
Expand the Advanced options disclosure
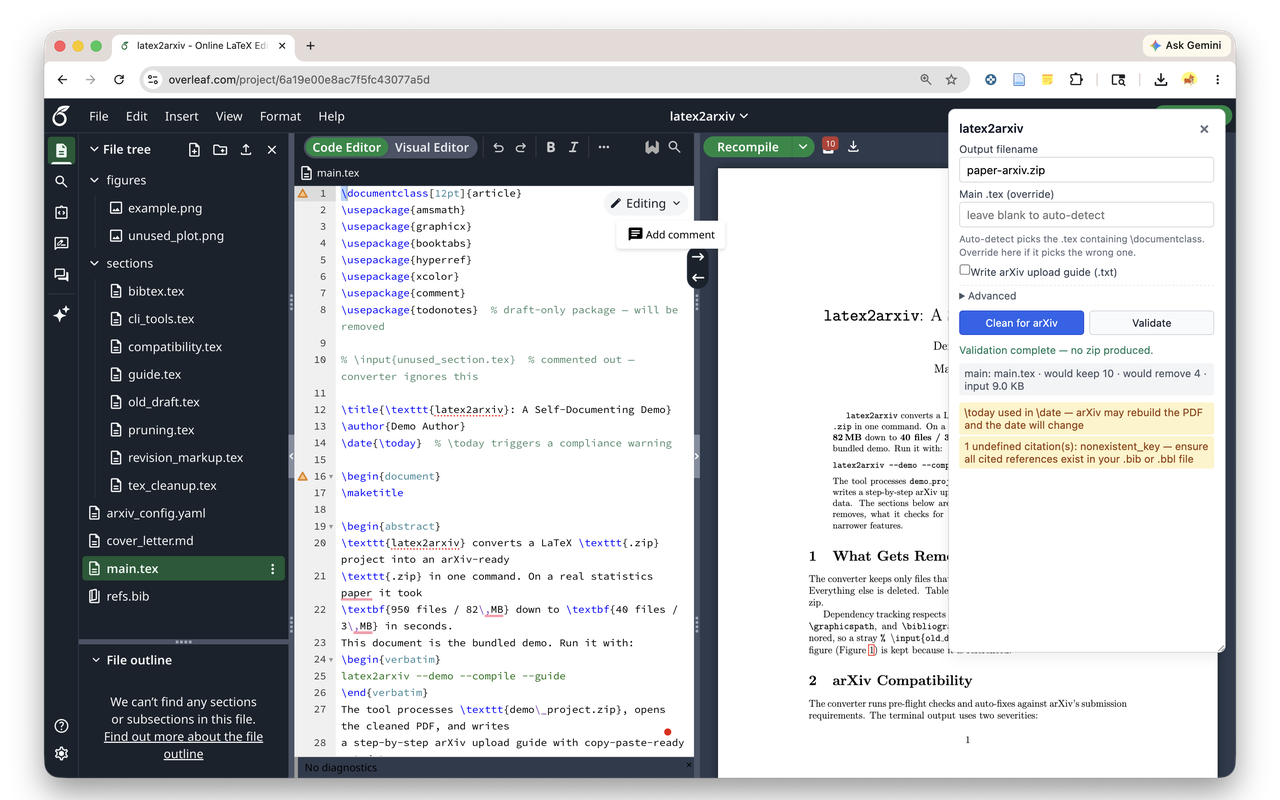click(987, 296)
